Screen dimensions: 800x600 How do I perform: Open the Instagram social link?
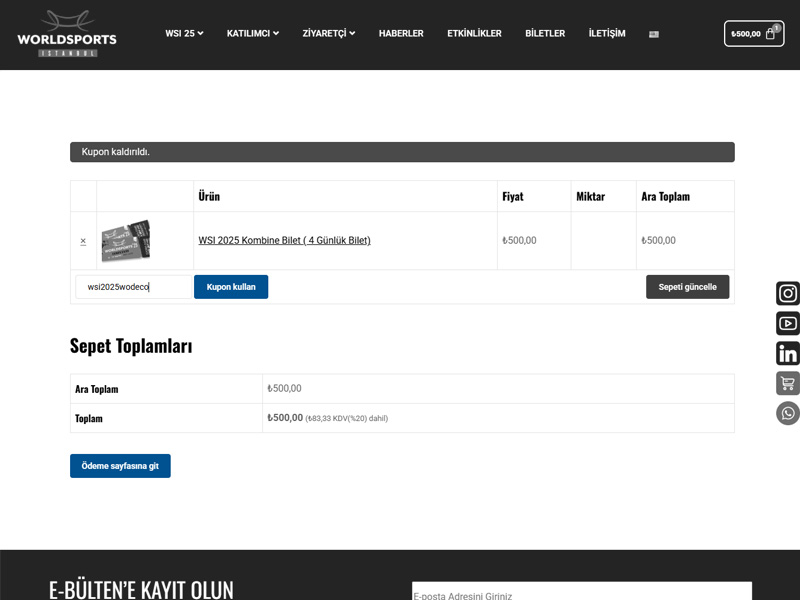click(788, 293)
